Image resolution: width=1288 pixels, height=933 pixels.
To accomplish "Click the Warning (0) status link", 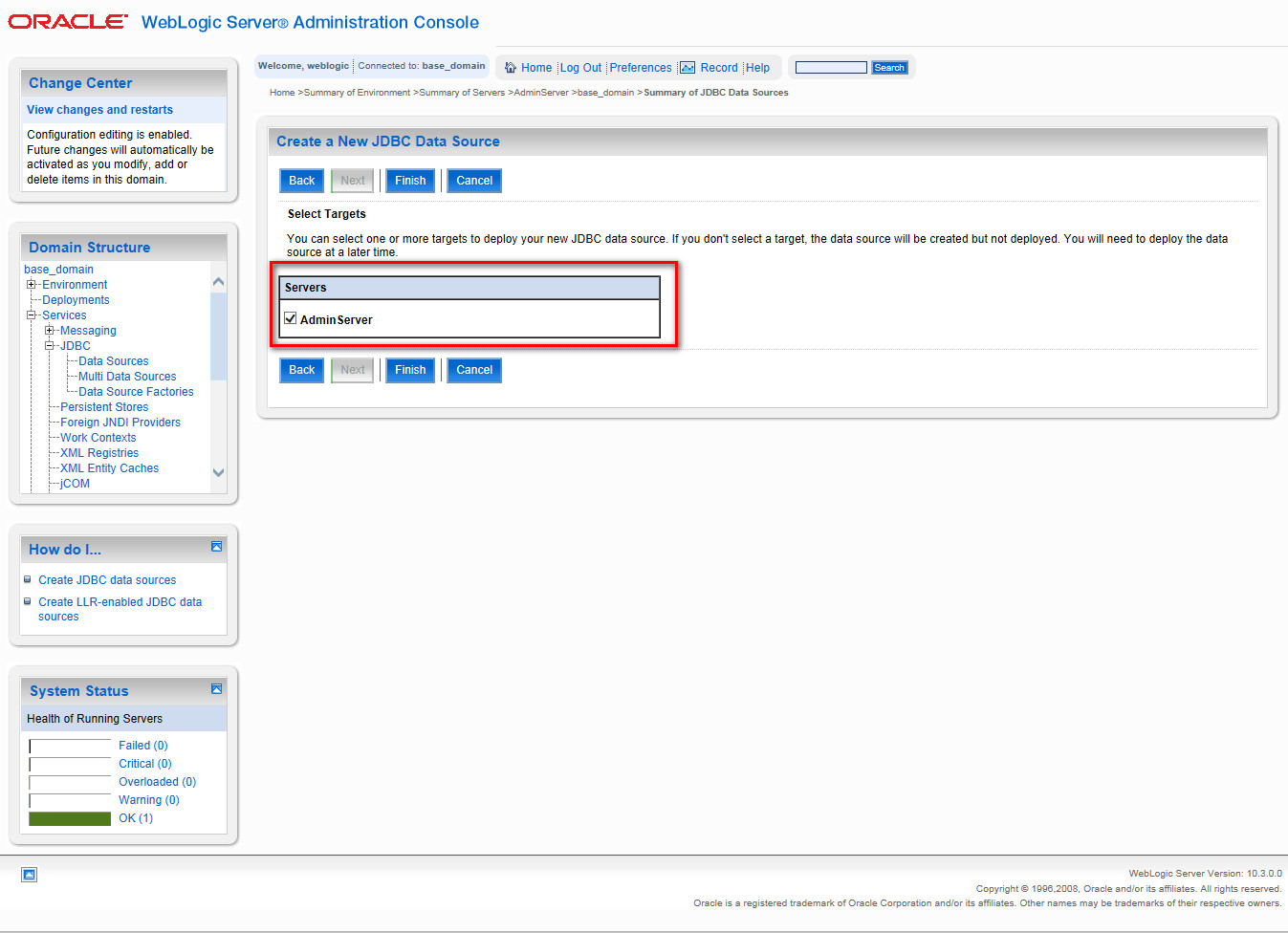I will 149,800.
